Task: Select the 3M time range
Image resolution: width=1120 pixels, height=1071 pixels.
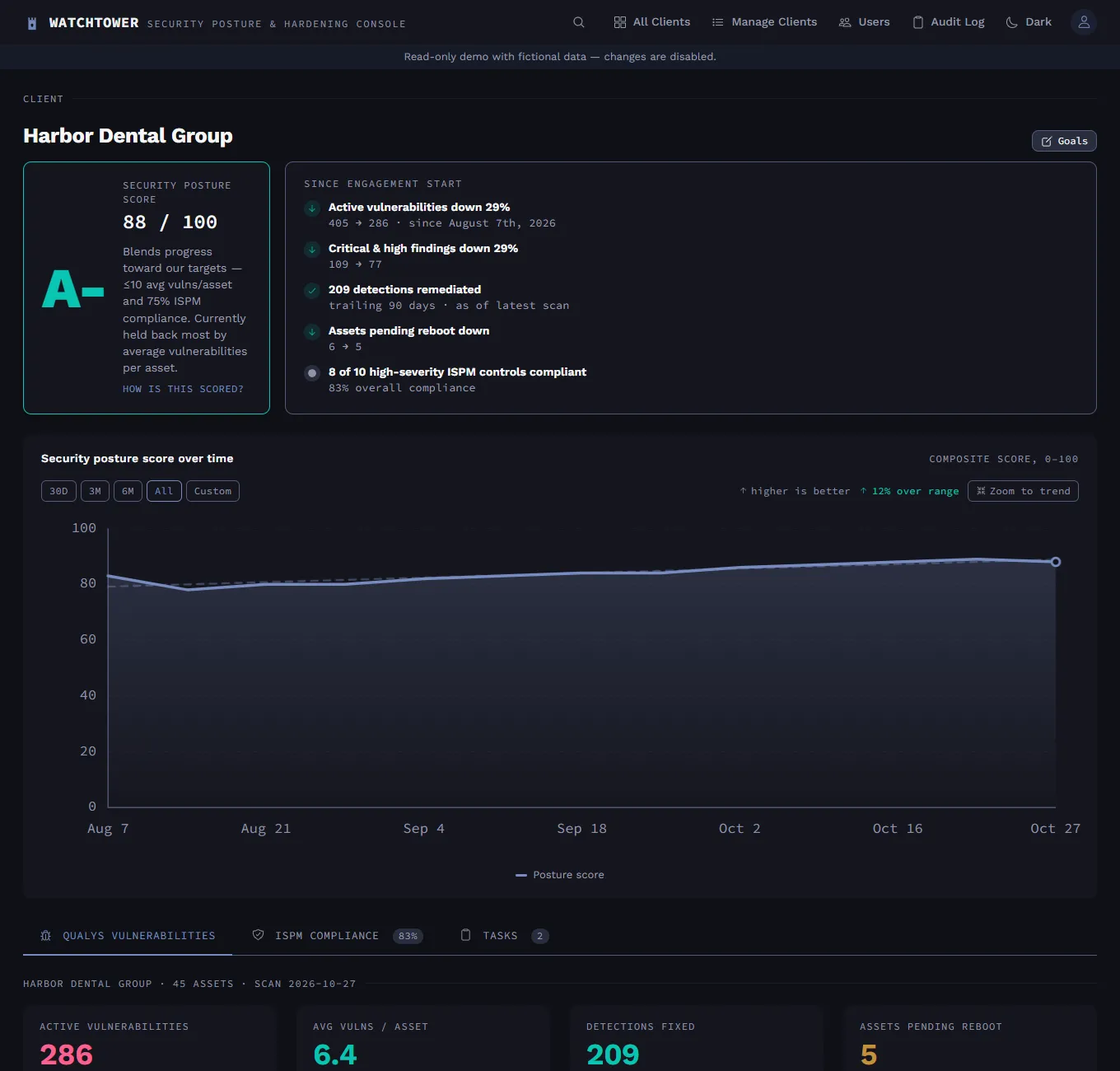Action: click(95, 491)
